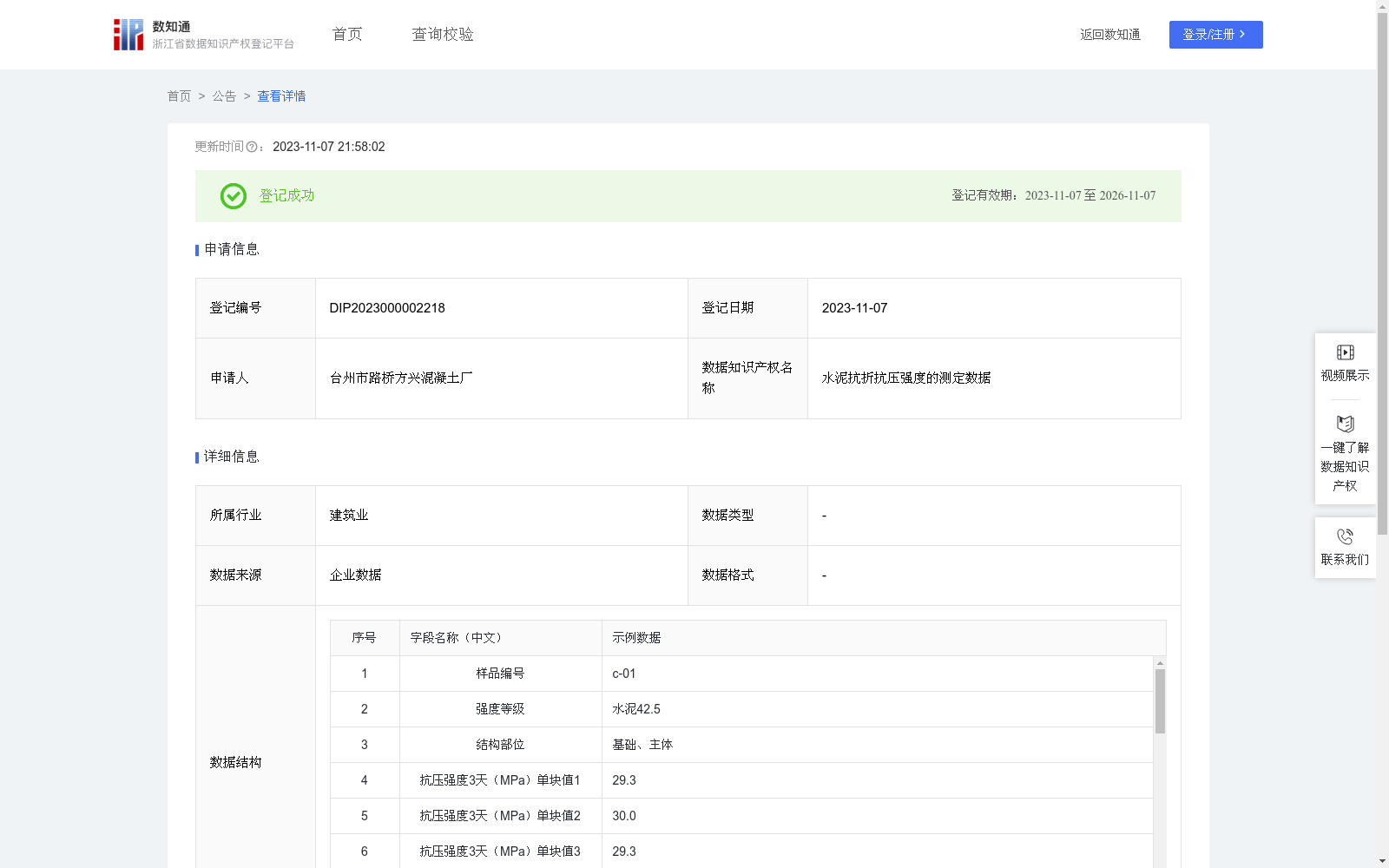This screenshot has width=1389, height=868.
Task: Click the page scrollbar down arrow
Action: [x=1382, y=861]
